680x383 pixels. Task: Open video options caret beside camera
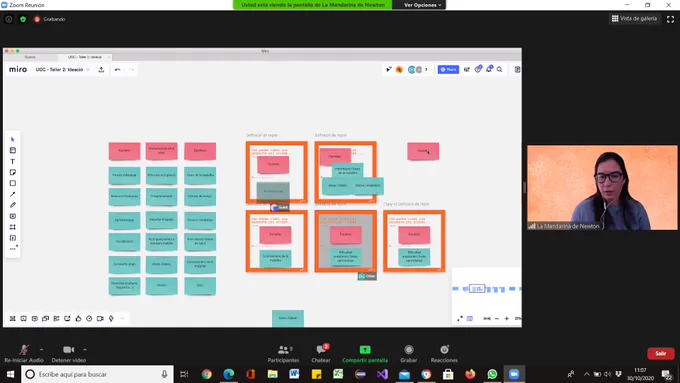coord(85,349)
